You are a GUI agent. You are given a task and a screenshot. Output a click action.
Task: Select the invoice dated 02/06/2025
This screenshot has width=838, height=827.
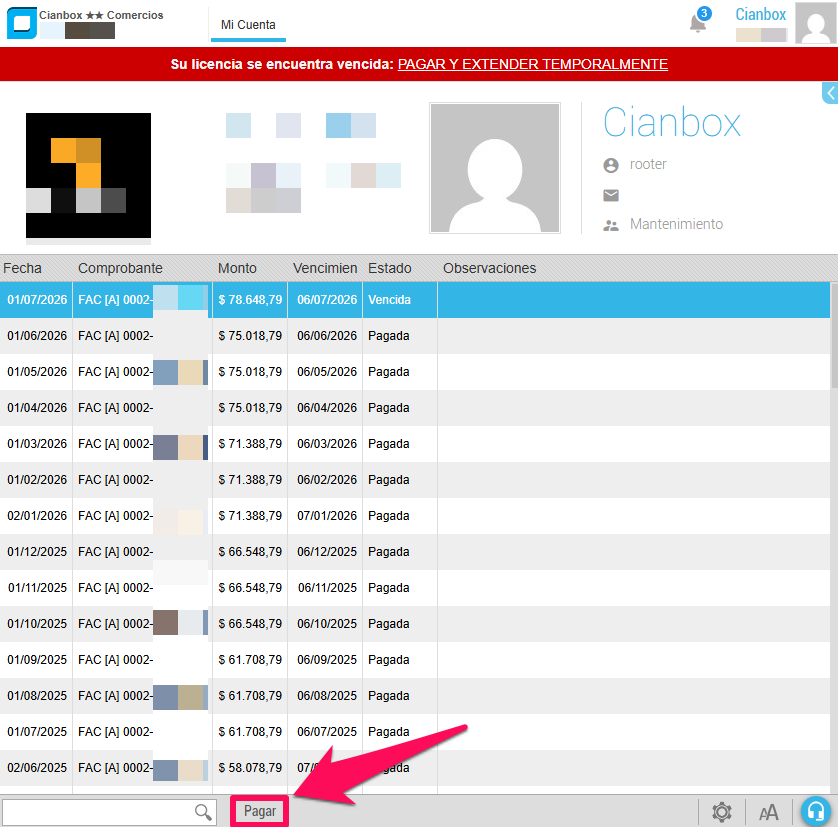point(415,768)
